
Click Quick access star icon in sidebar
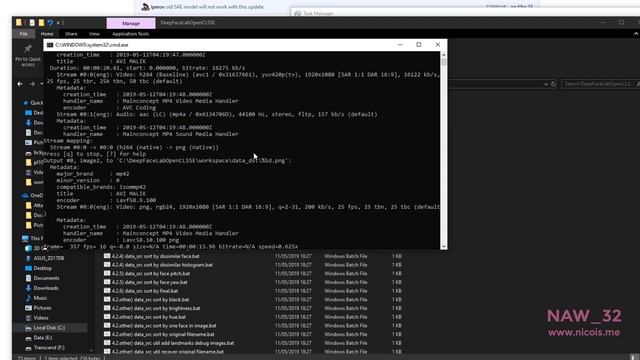(x=26, y=103)
